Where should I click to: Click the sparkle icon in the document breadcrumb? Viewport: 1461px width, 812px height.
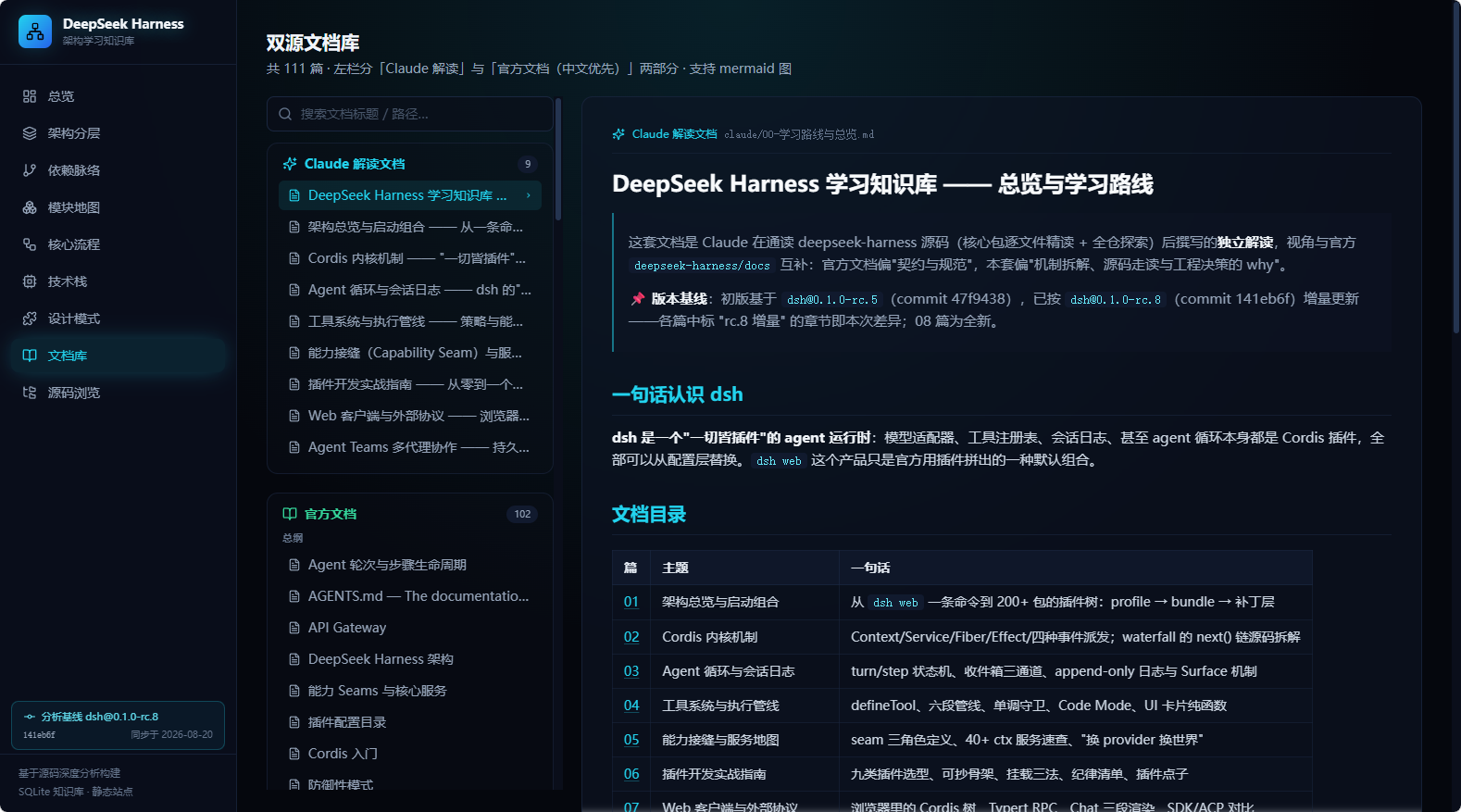tap(618, 134)
